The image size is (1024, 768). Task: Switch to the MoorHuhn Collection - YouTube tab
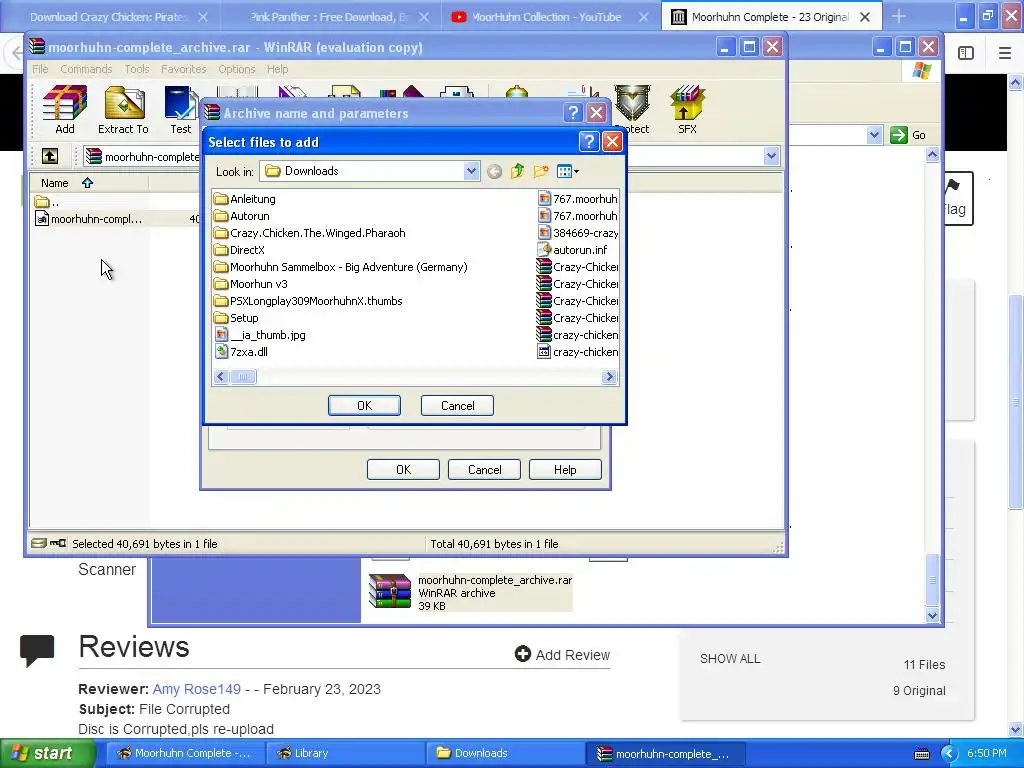tap(546, 17)
